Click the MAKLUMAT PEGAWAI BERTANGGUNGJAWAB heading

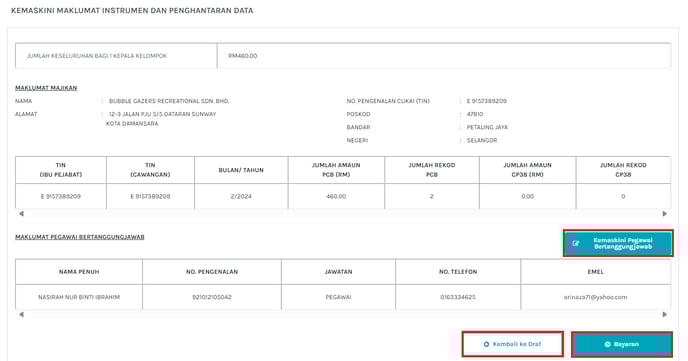[x=80, y=237]
